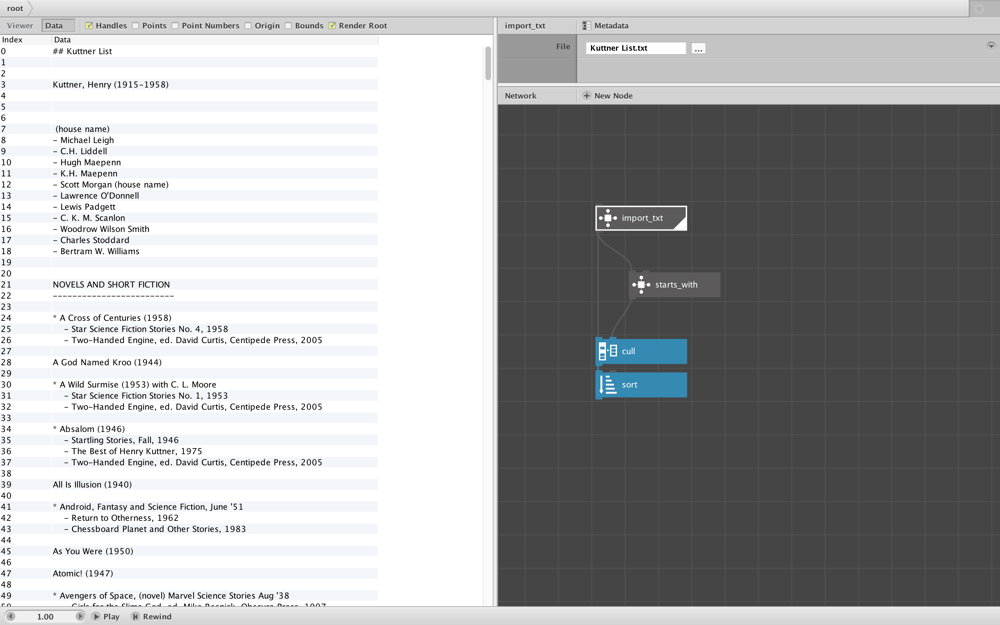The image size is (1000, 625).
Task: Click the root breadcrumb
Action: pyautogui.click(x=15, y=8)
